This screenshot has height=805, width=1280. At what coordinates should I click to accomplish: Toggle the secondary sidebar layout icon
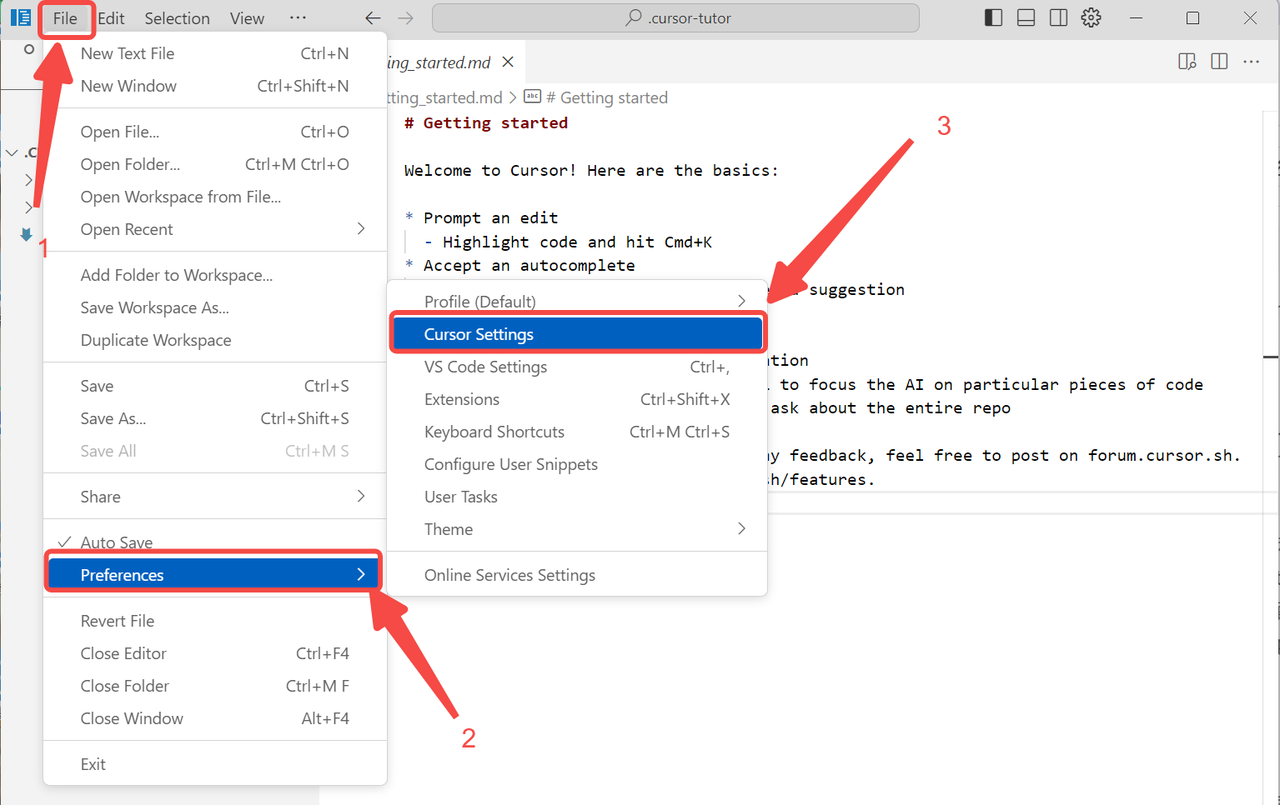(1059, 18)
